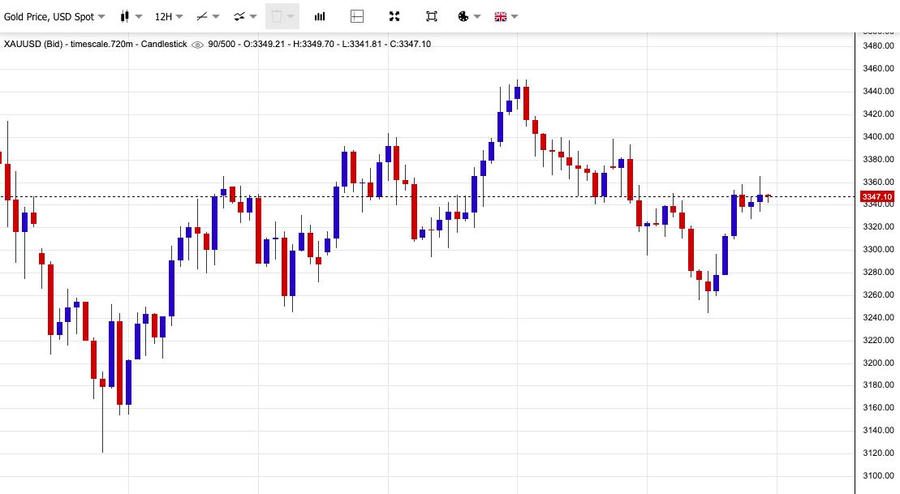This screenshot has width=900, height=494.
Task: Open the line drawing tools icon
Action: (203, 17)
